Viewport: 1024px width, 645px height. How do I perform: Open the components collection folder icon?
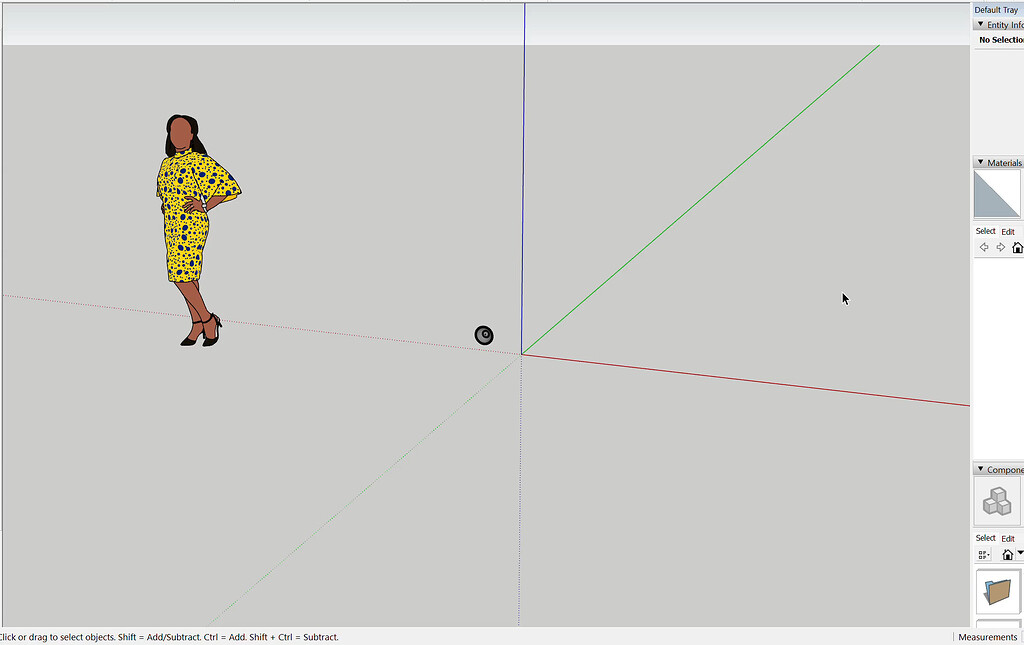(997, 592)
